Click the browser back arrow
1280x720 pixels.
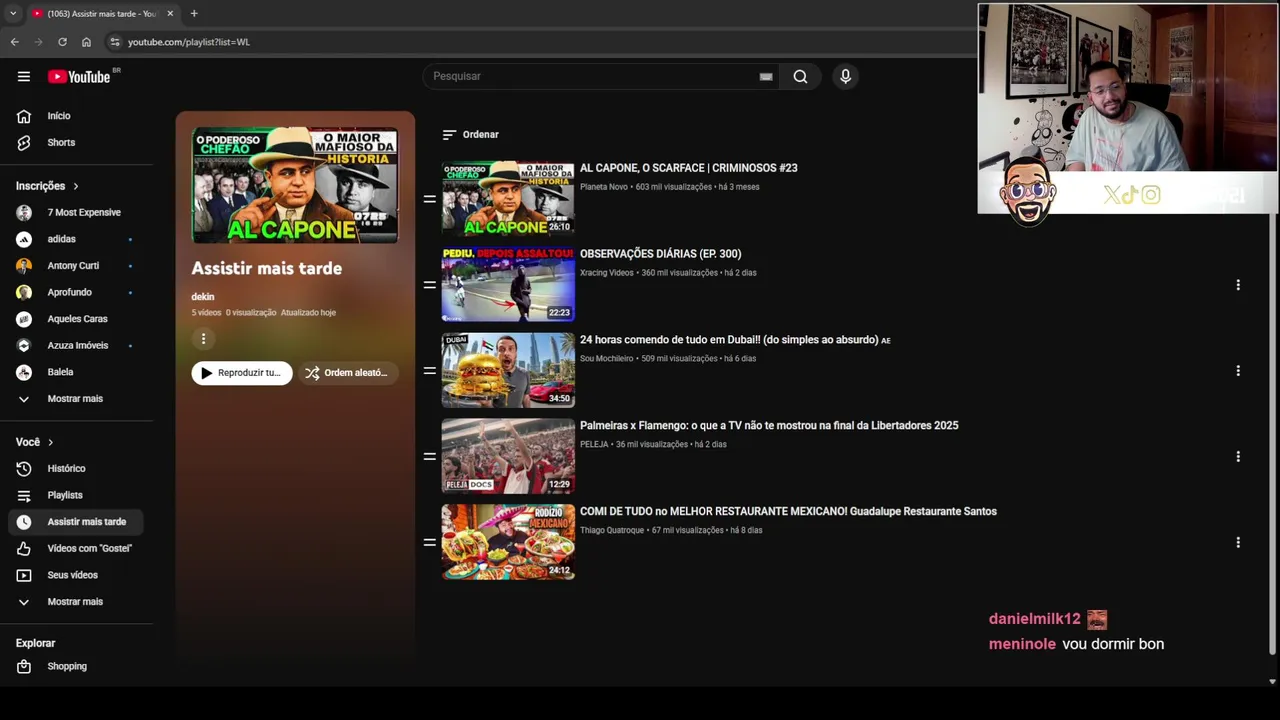(x=14, y=42)
